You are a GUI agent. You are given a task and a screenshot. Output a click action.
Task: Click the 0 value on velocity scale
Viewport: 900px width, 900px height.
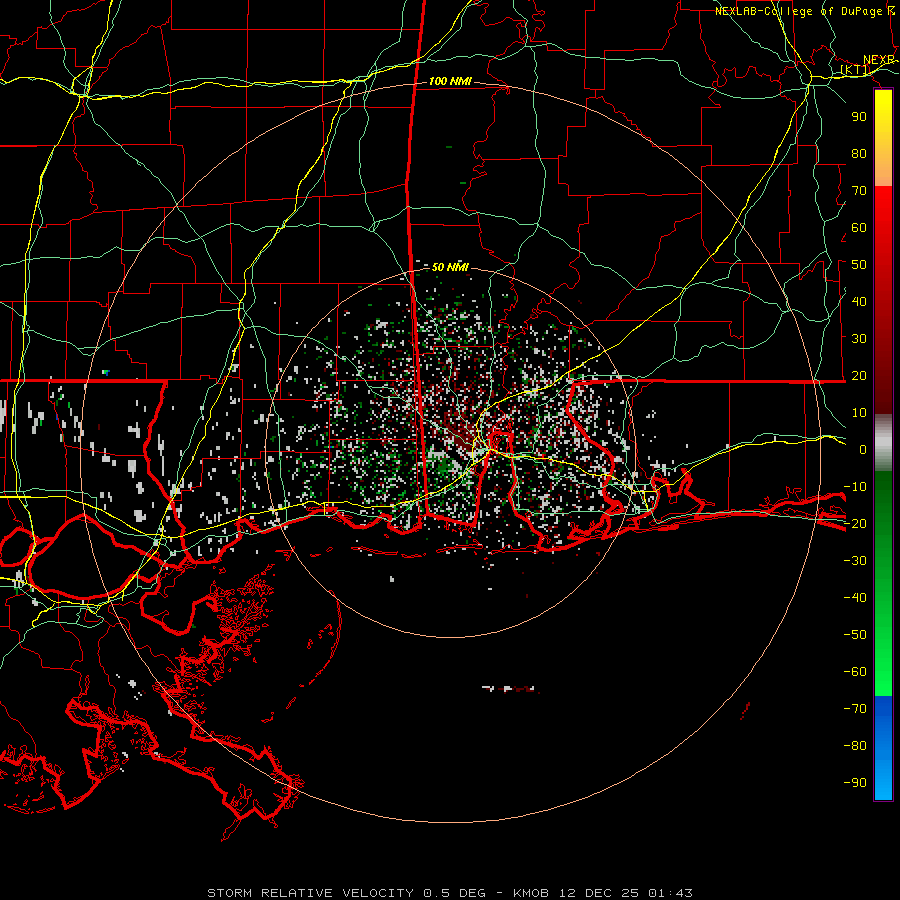click(x=863, y=449)
